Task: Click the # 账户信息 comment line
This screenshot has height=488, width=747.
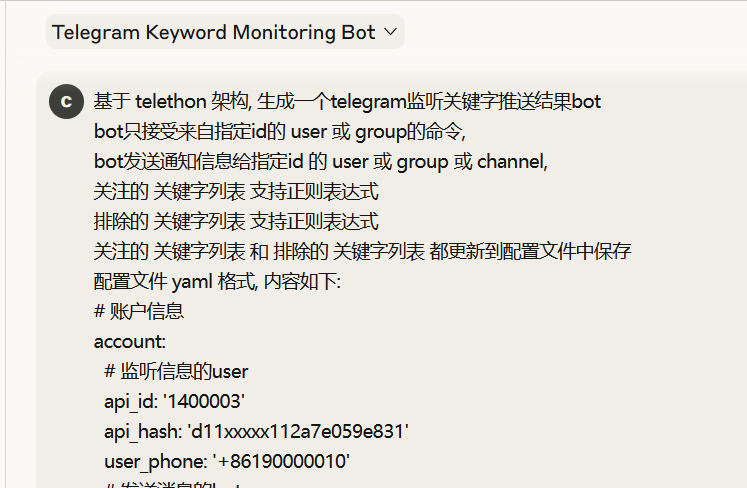Action: point(139,312)
